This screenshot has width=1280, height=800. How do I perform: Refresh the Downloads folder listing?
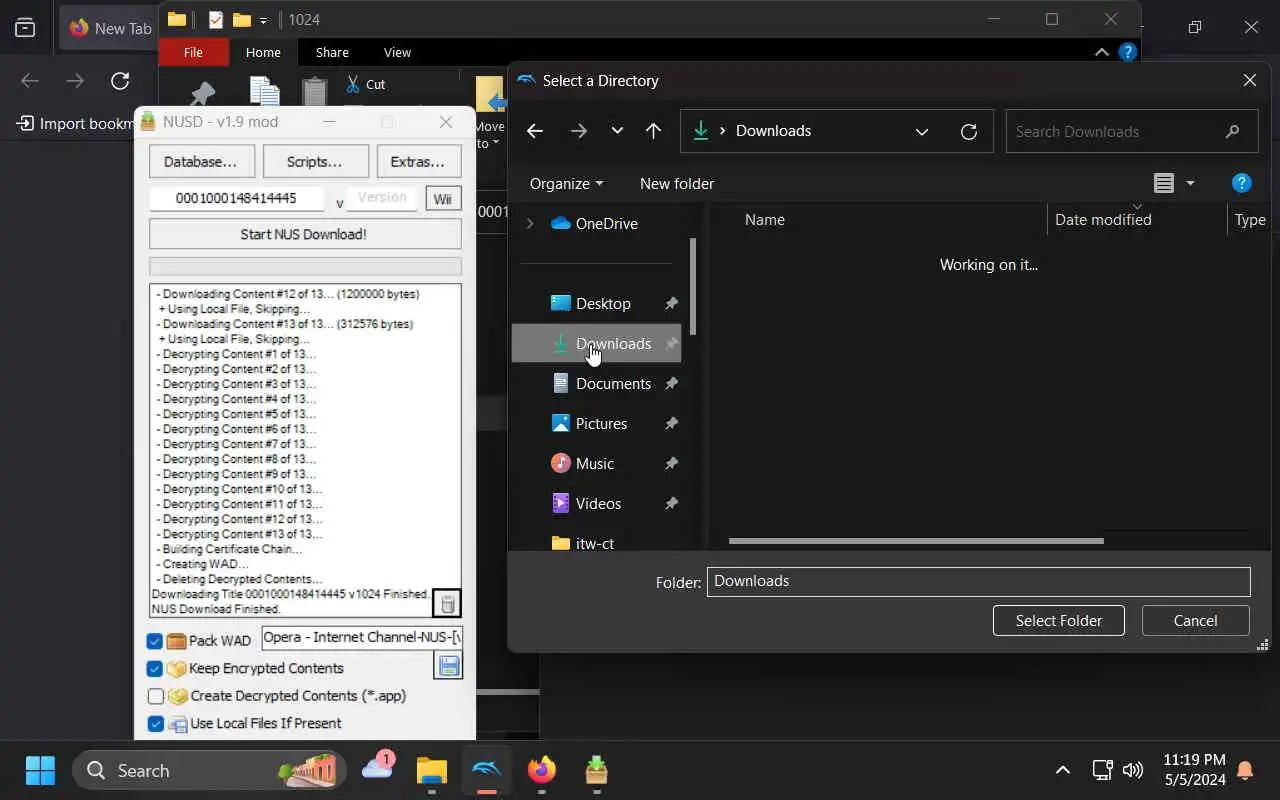coord(968,131)
